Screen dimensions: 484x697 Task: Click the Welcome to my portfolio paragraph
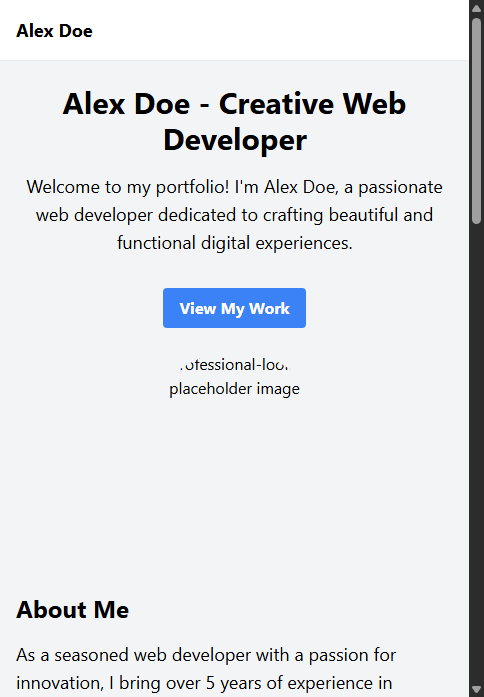[234, 215]
